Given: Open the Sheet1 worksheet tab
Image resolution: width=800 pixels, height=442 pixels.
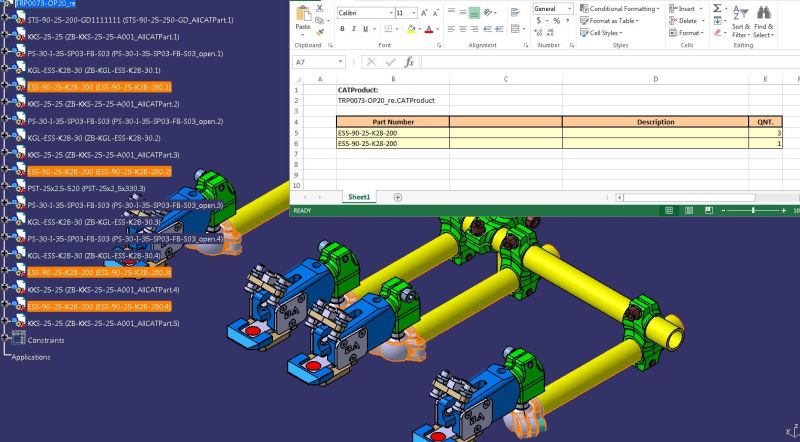Looking at the screenshot, I should (359, 197).
